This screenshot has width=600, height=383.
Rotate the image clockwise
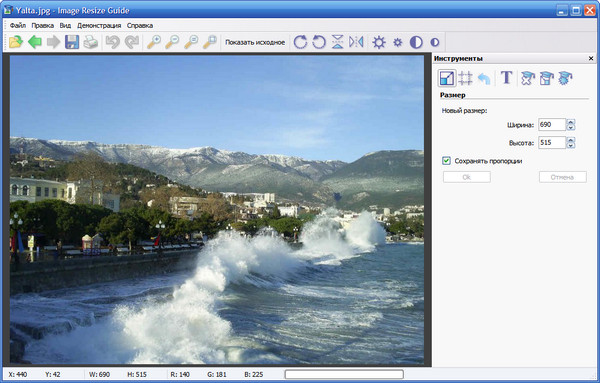(x=300, y=42)
